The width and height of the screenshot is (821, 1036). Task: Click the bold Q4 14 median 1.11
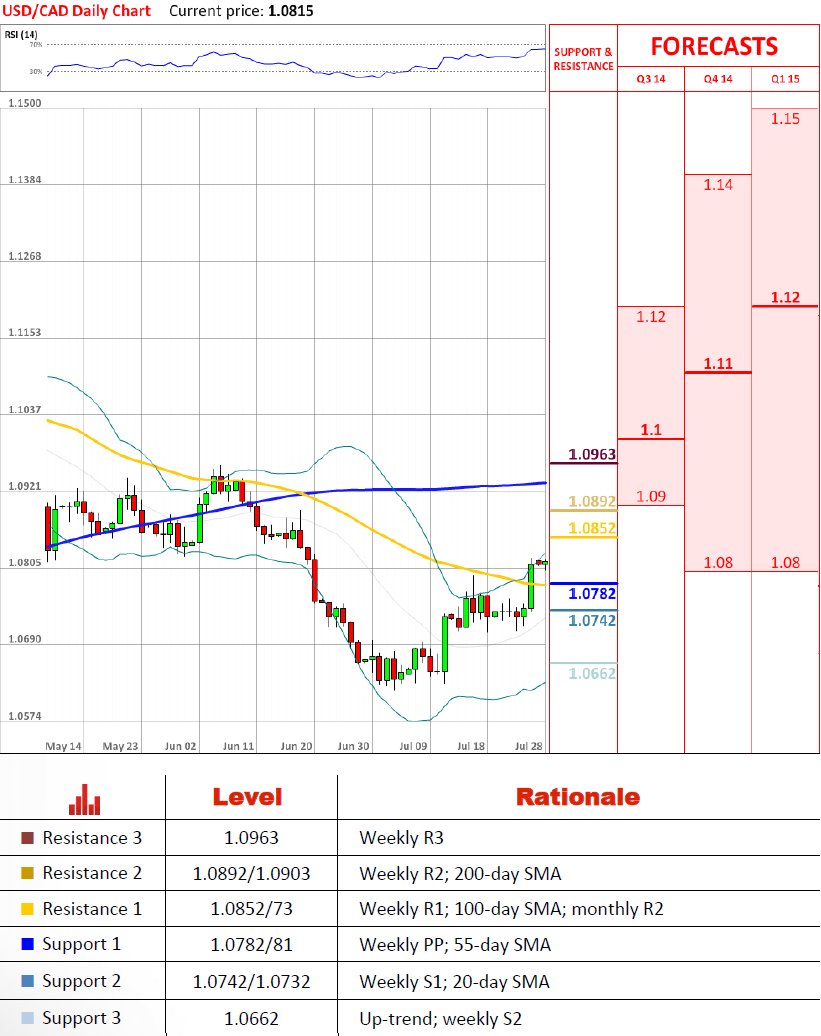tap(718, 363)
